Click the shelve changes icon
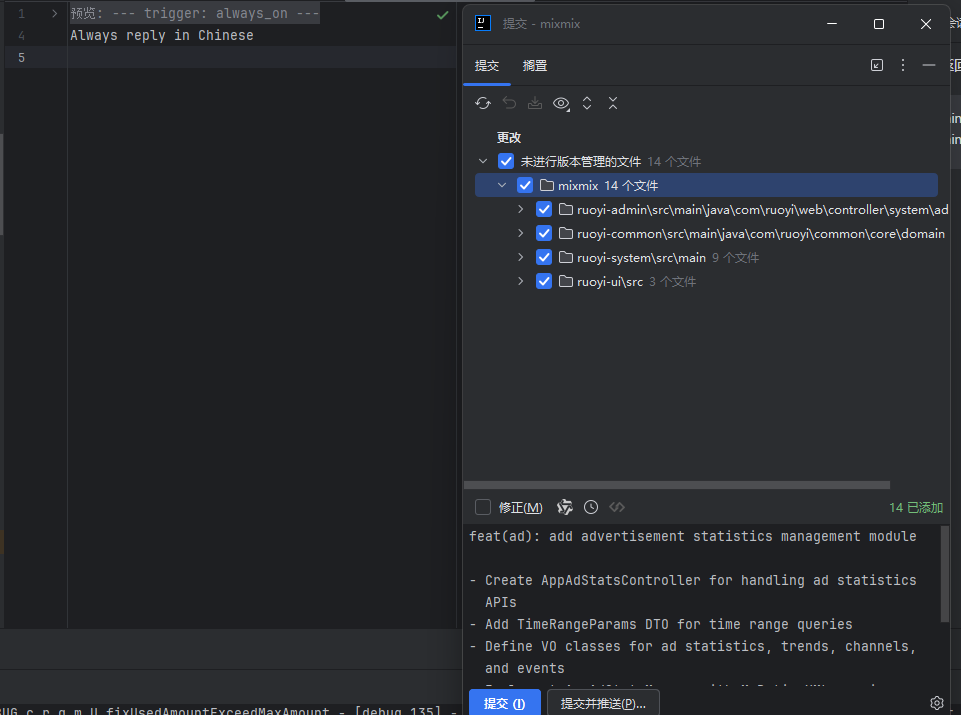 [535, 103]
